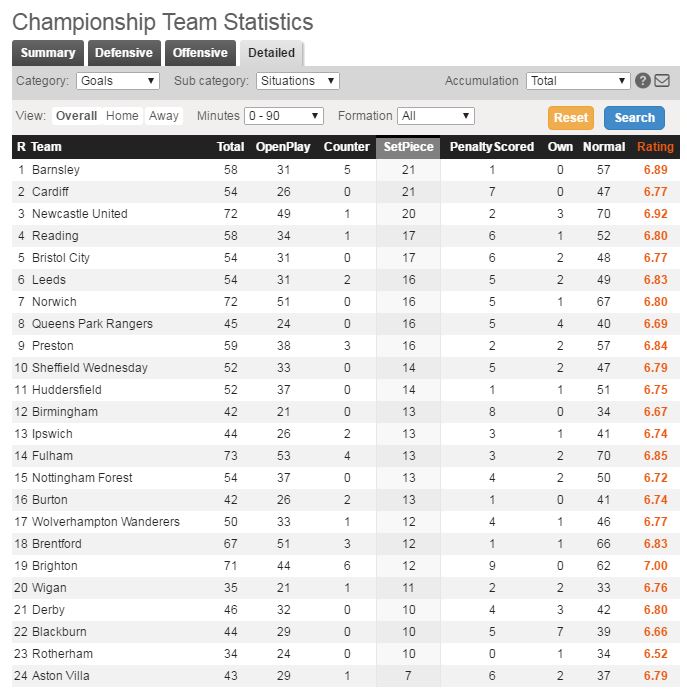Click the help question mark icon
The width and height of the screenshot is (687, 689).
[x=642, y=81]
